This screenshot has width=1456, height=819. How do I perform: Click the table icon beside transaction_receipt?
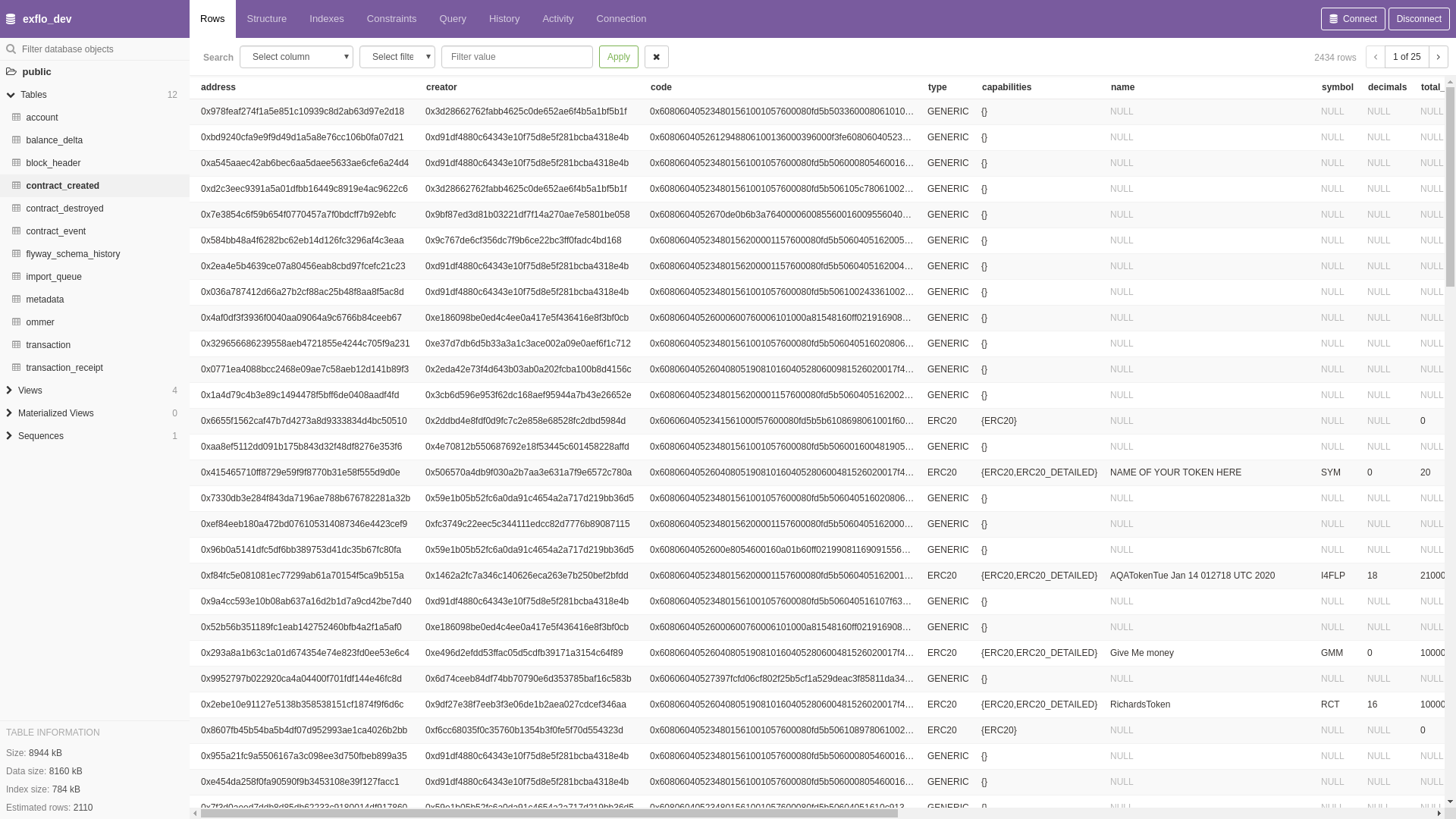tap(16, 368)
